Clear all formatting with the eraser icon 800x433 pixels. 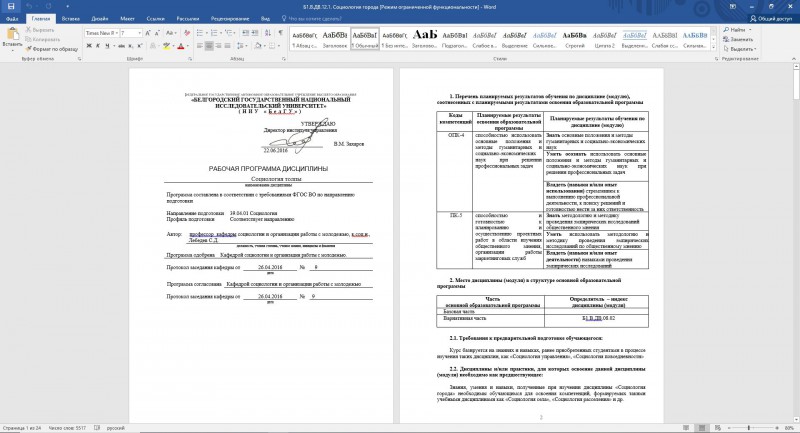(x=187, y=33)
